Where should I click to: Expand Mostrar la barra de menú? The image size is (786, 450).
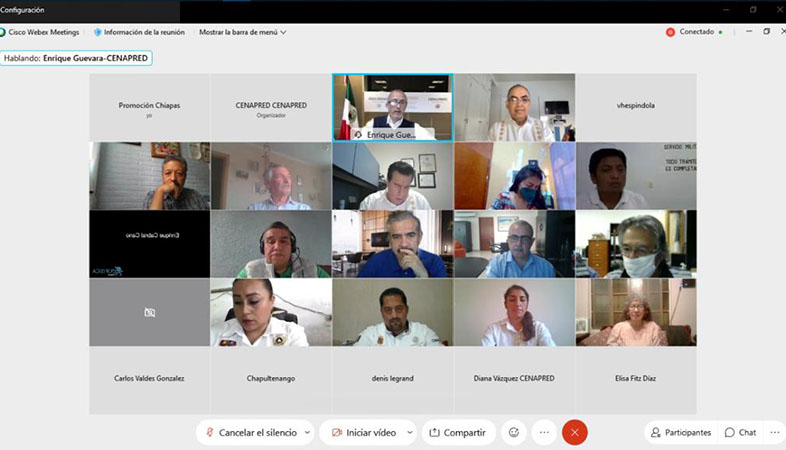click(x=243, y=32)
